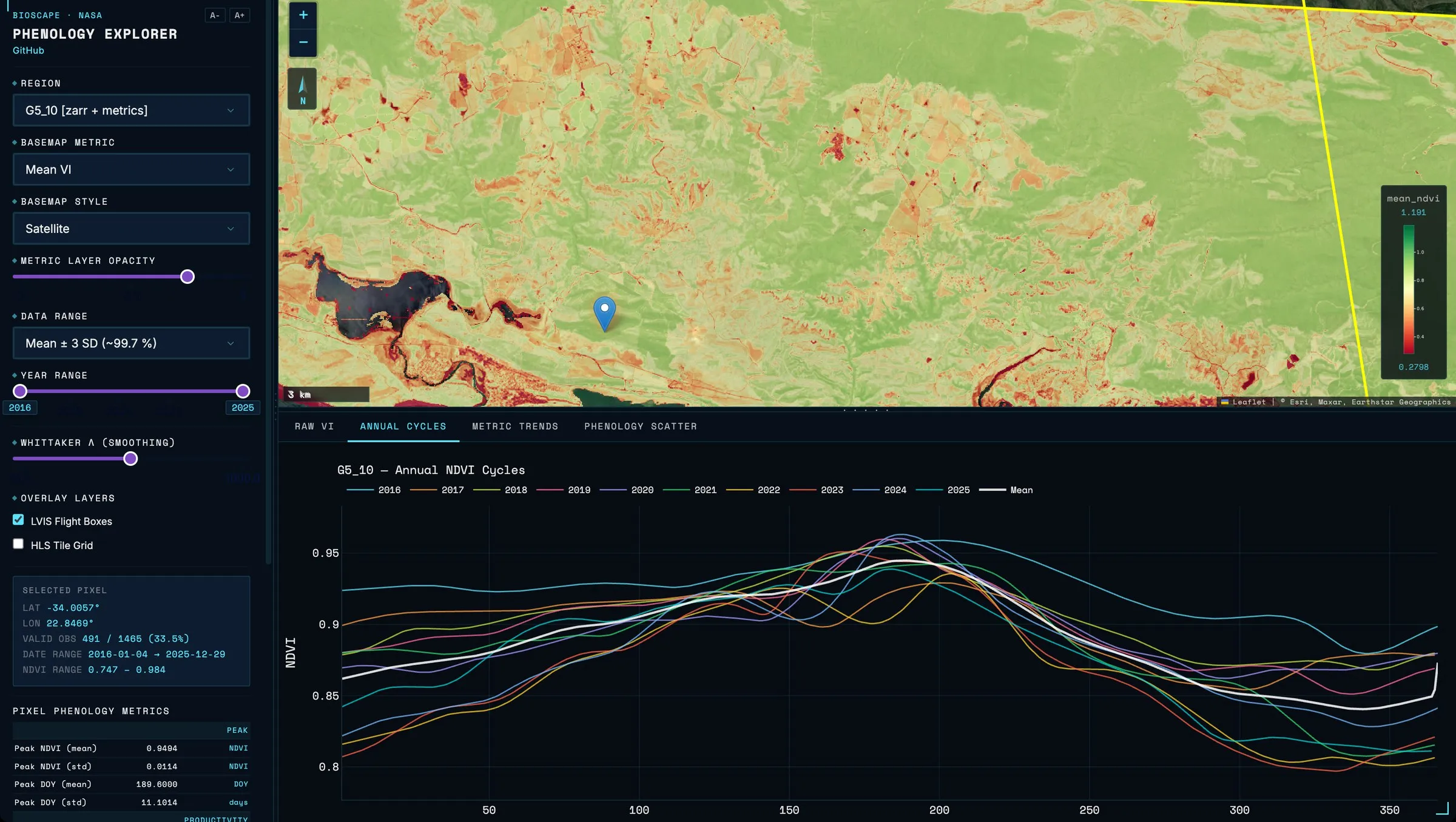Switch to the Raw VI tab
This screenshot has width=1456, height=822.
click(x=314, y=426)
